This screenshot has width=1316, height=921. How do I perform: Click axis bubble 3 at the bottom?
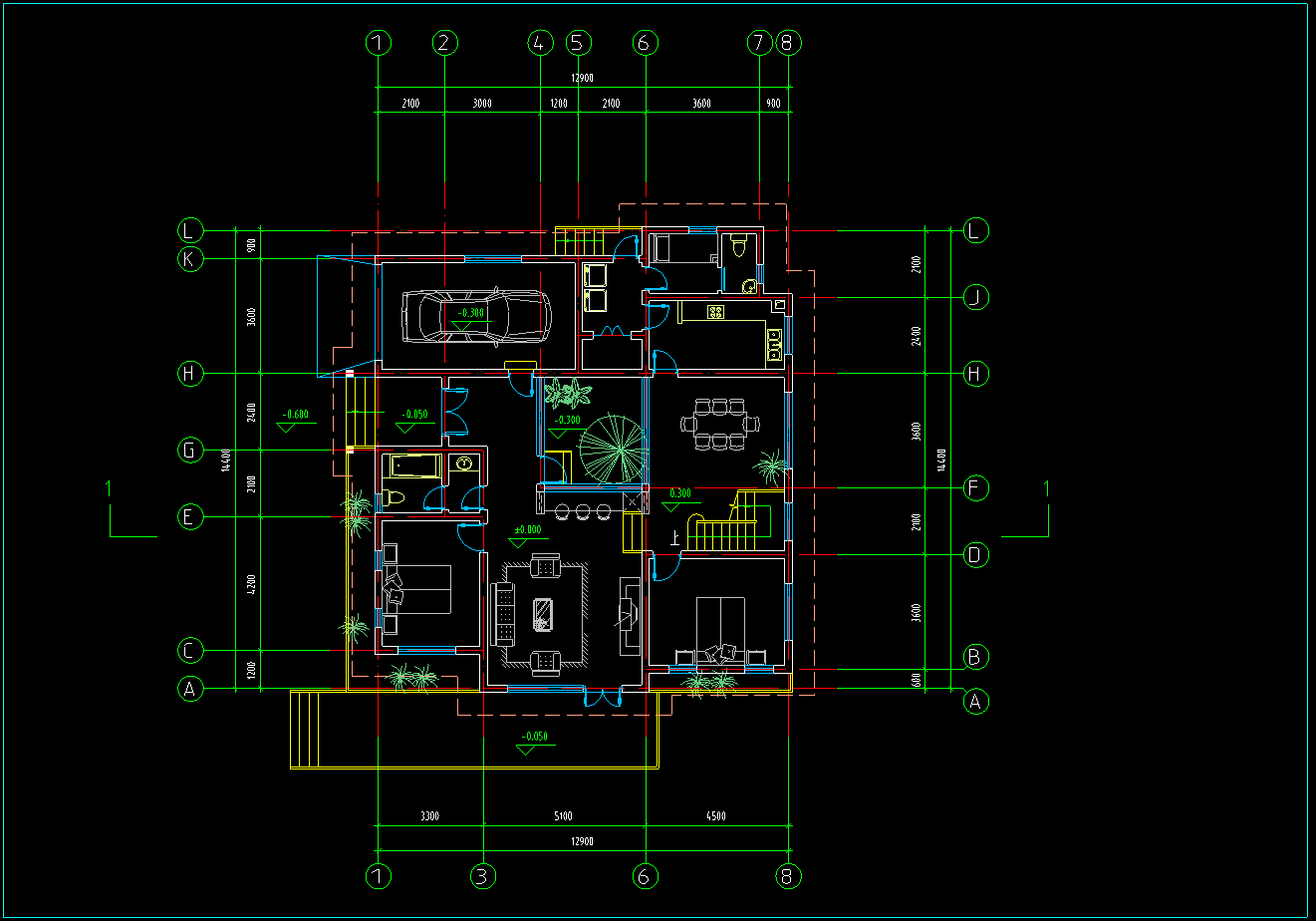pyautogui.click(x=482, y=876)
